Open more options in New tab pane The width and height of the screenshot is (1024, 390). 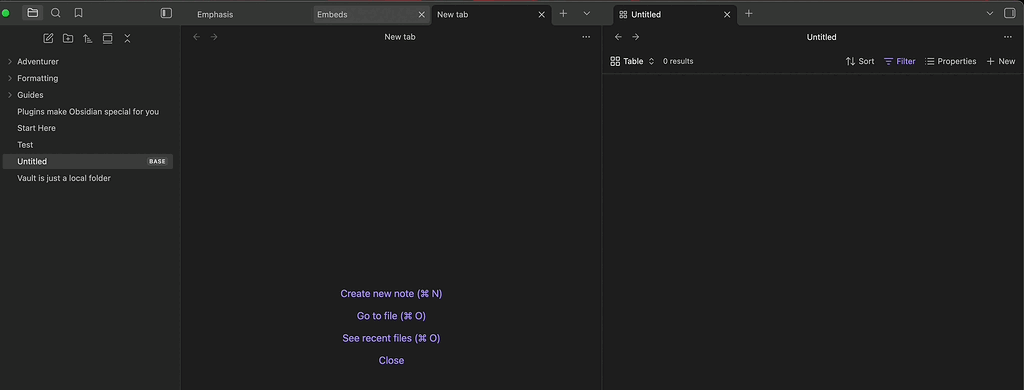pyautogui.click(x=586, y=37)
